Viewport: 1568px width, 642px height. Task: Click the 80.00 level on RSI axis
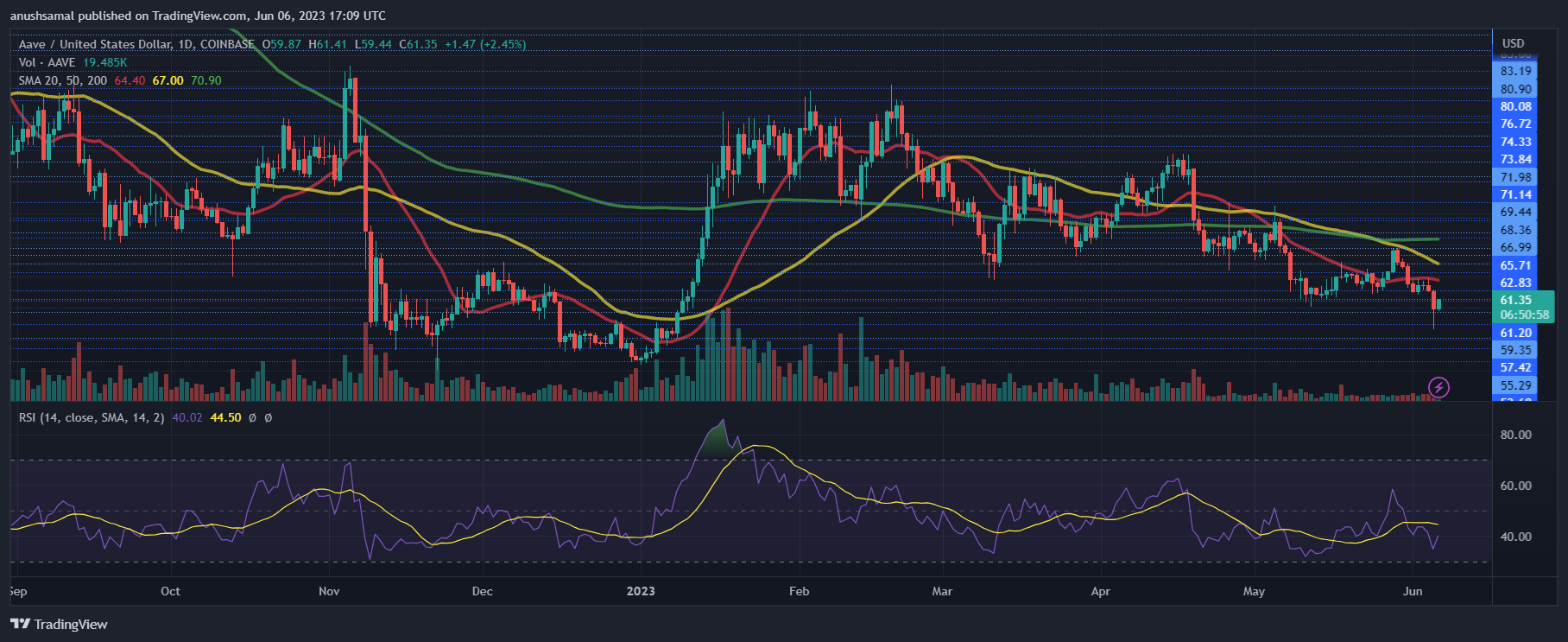pyautogui.click(x=1515, y=435)
